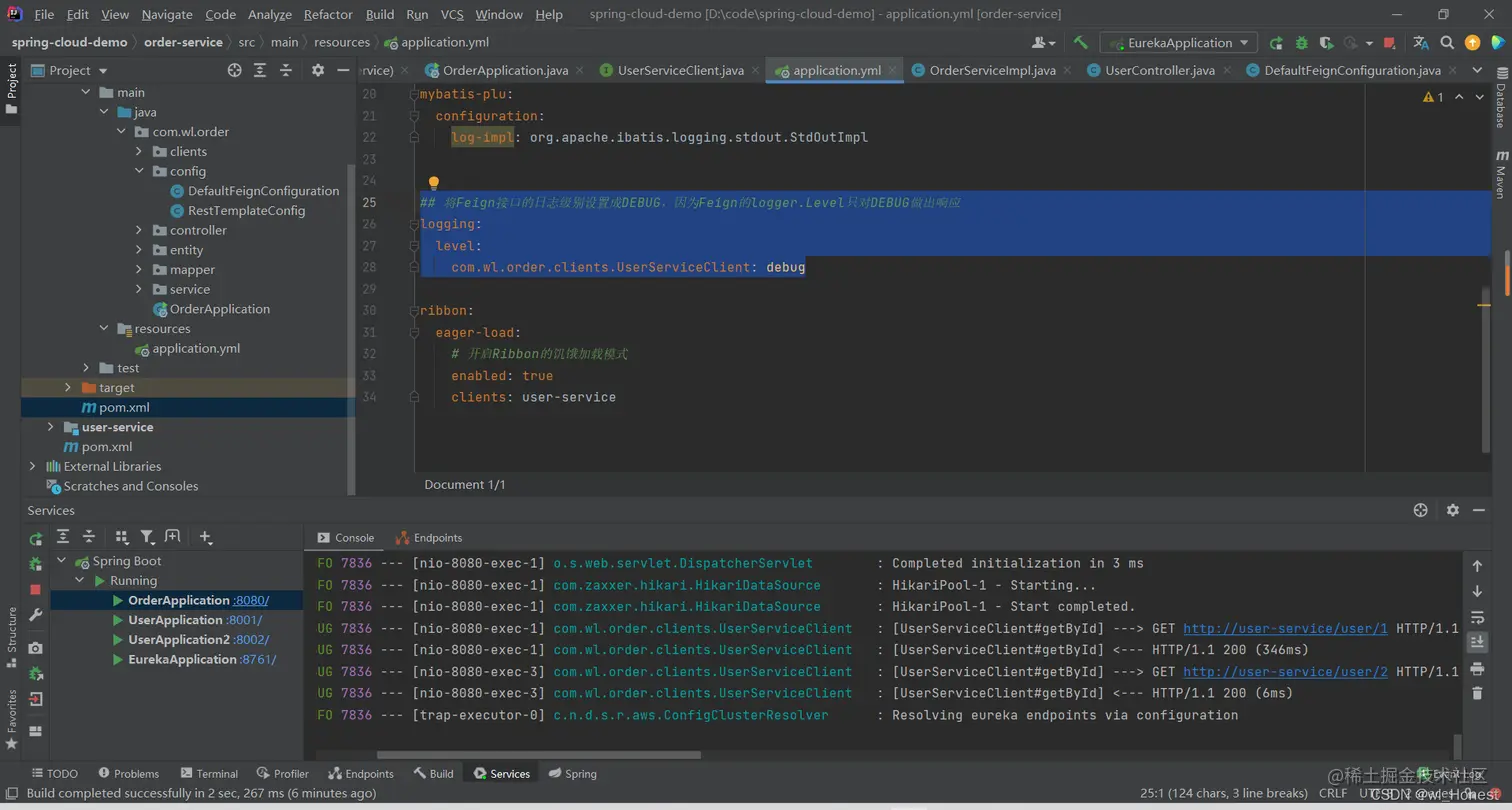Screen dimensions: 1512x810
Task: Open the EurekaApplication run configuration dropdown
Action: click(1179, 43)
